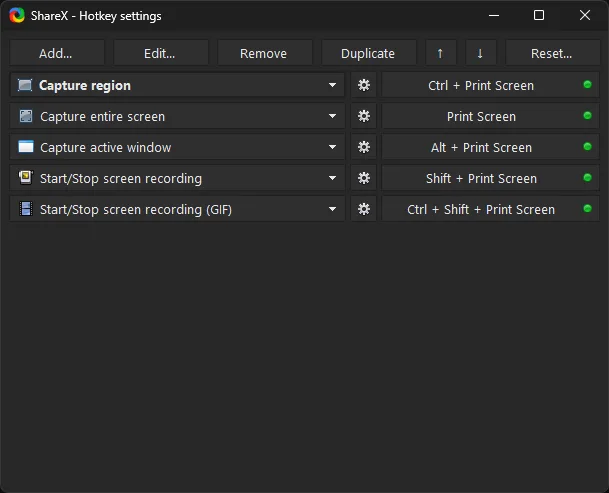609x493 pixels.
Task: Click the Capture active window row icon
Action: [x=26, y=147]
